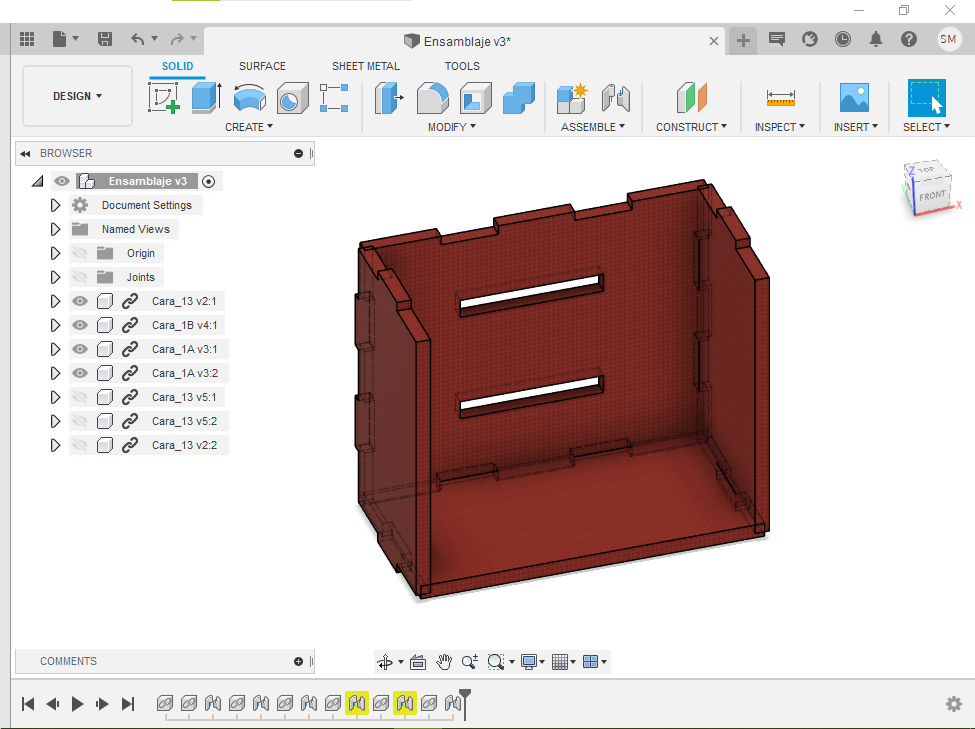Open the notifications bell
Viewport: 975px width, 729px height.
pos(876,39)
